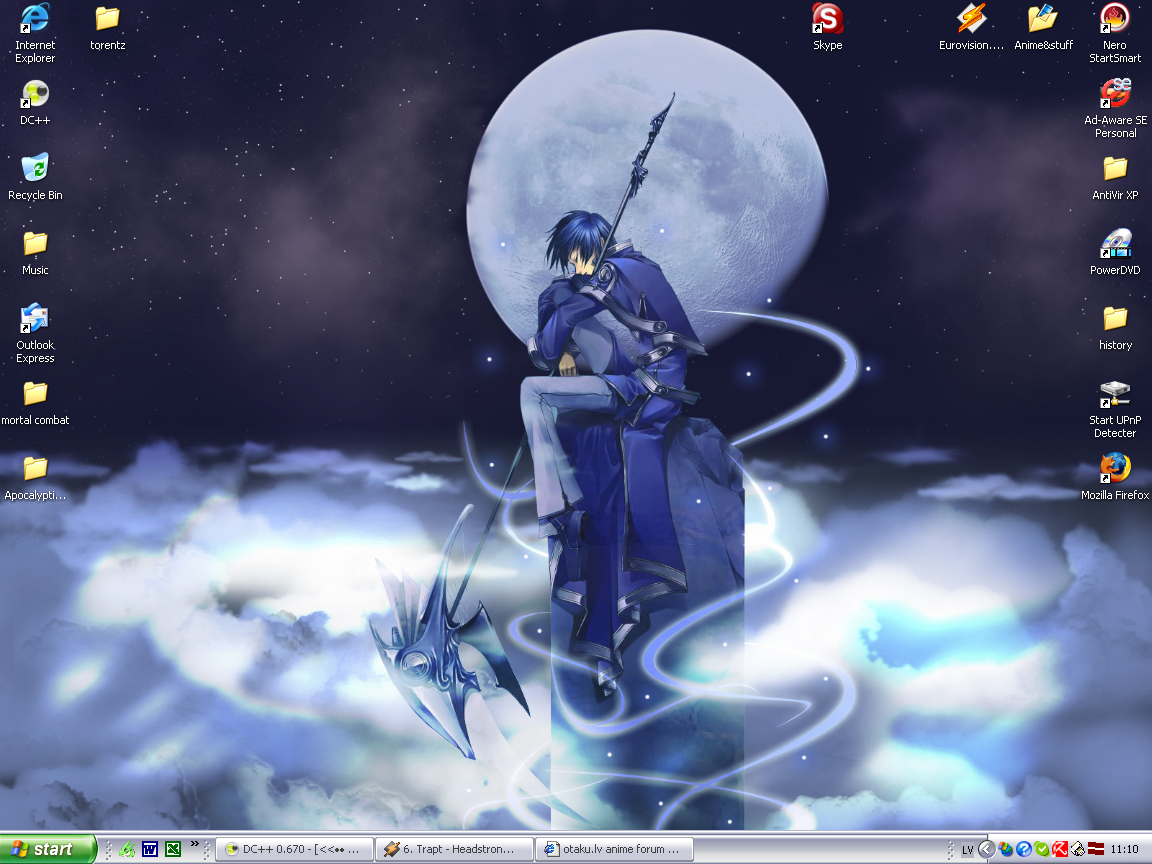
Task: Open the Start menu
Action: pyautogui.click(x=48, y=849)
